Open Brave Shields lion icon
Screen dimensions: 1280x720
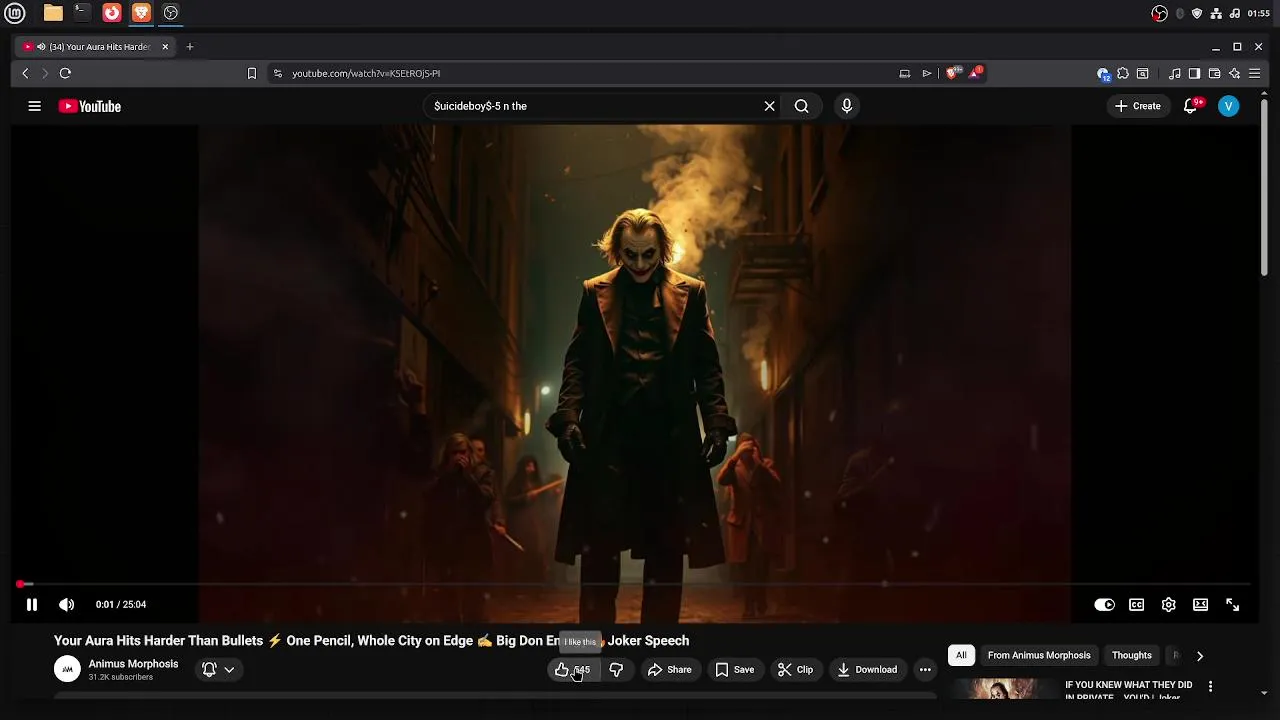(x=953, y=73)
